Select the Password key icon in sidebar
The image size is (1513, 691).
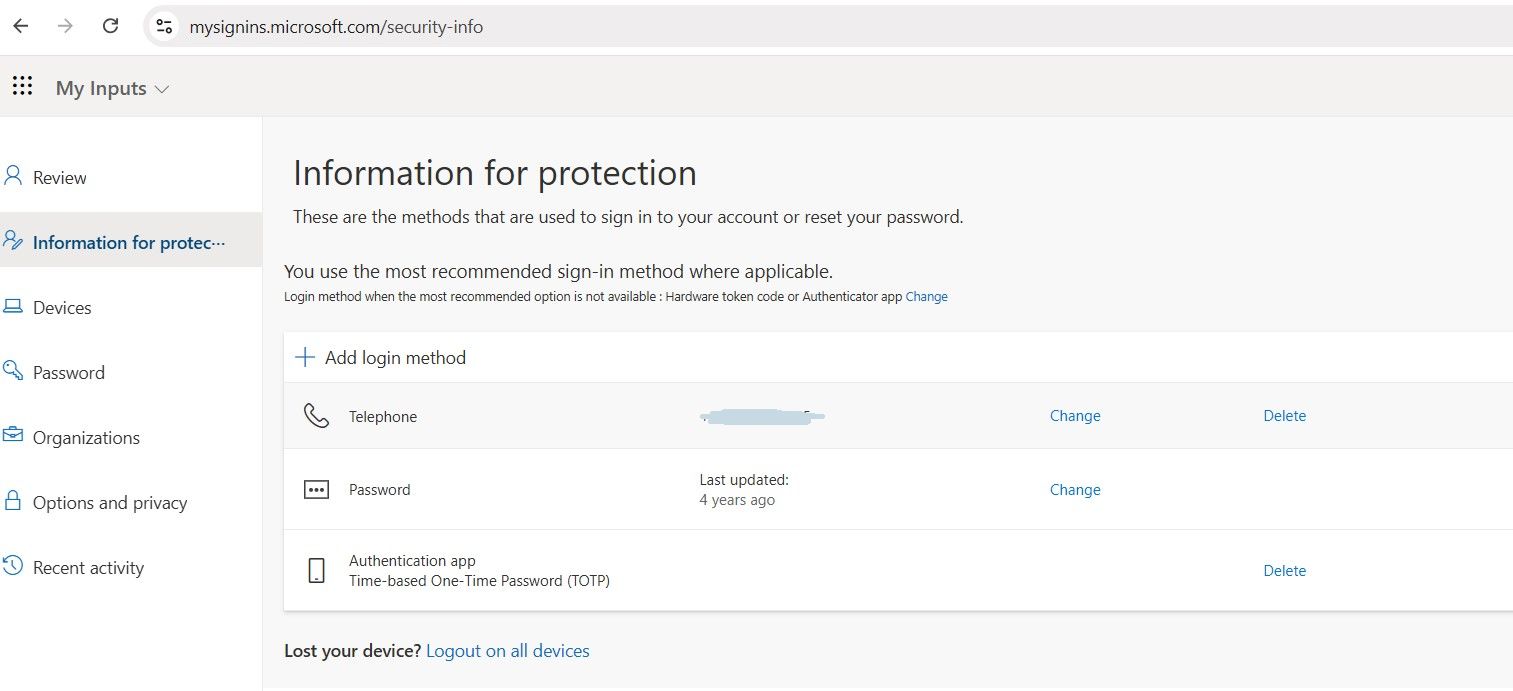pyautogui.click(x=12, y=371)
